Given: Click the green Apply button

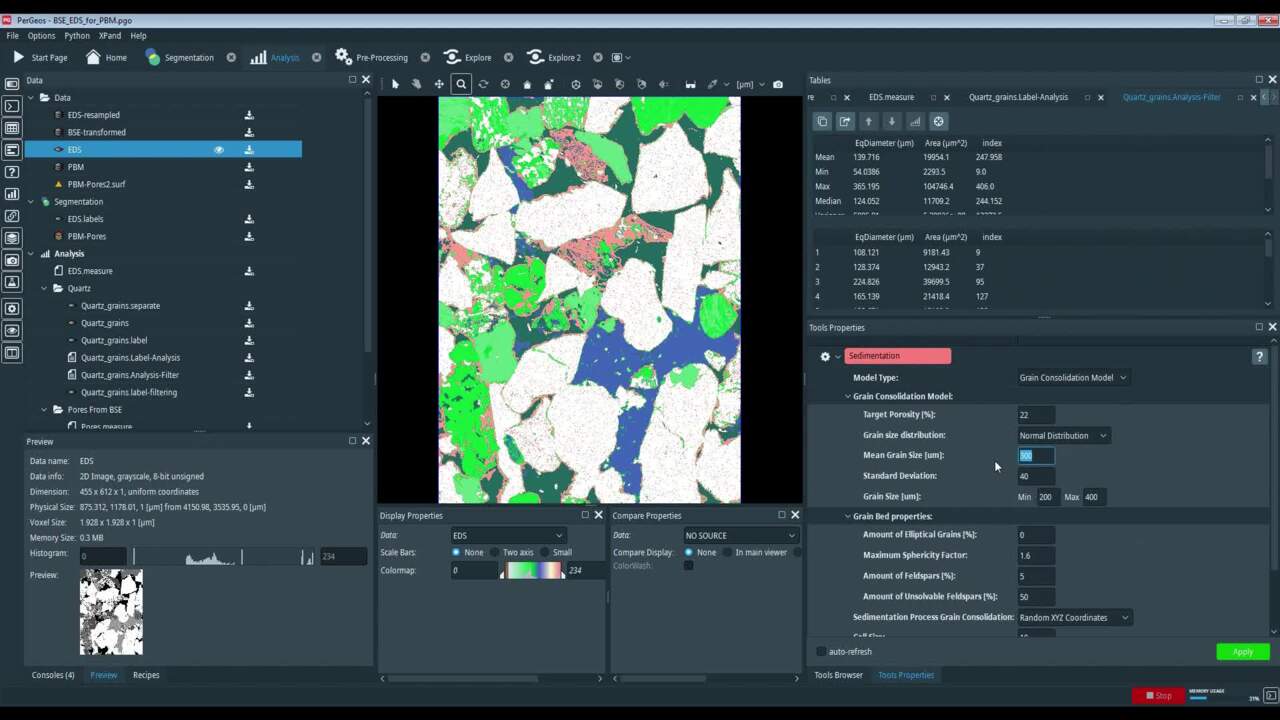Looking at the screenshot, I should (x=1243, y=652).
